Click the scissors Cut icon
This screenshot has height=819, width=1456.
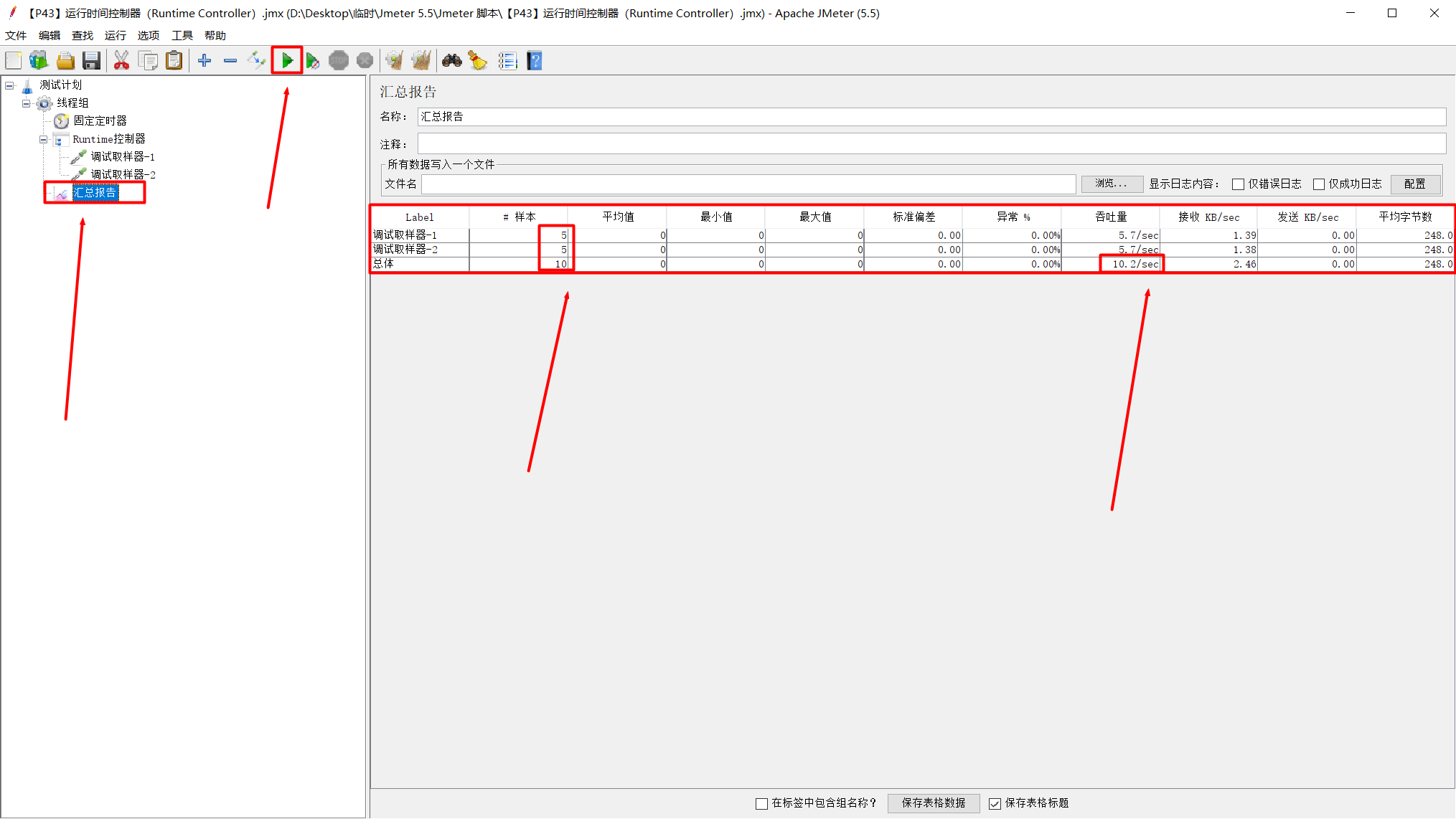(x=121, y=61)
